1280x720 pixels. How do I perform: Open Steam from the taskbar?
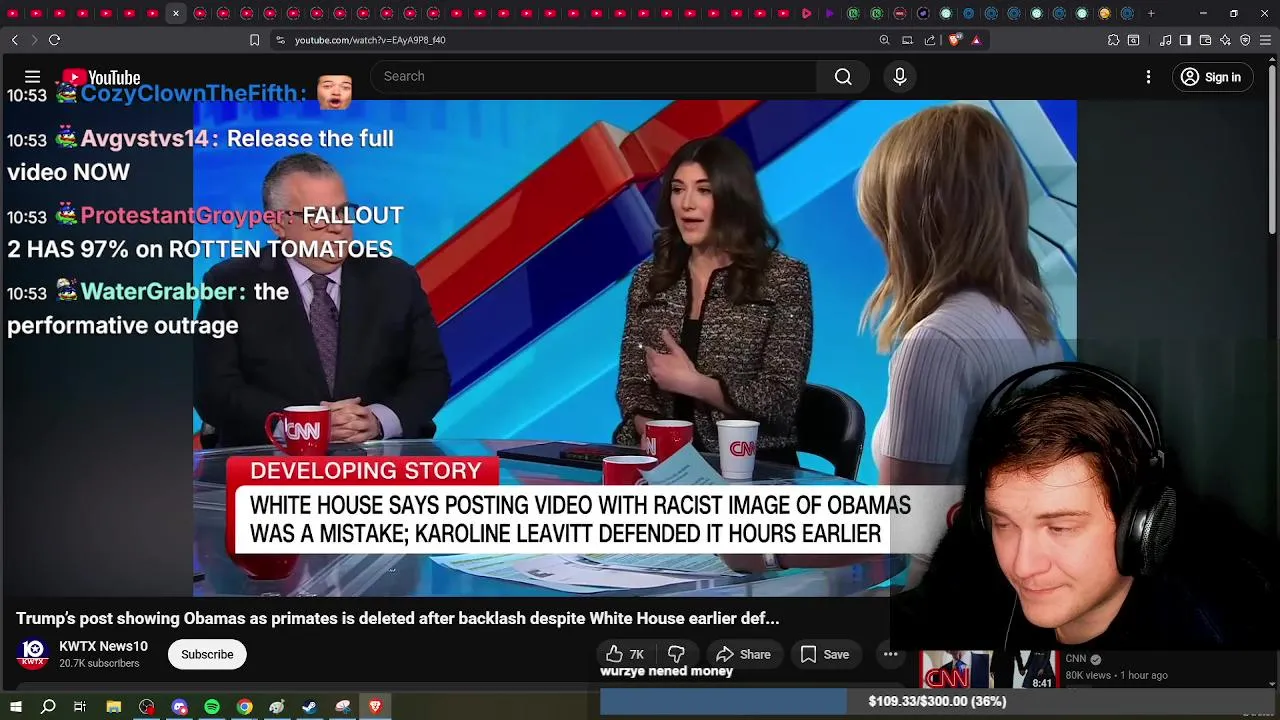(310, 707)
